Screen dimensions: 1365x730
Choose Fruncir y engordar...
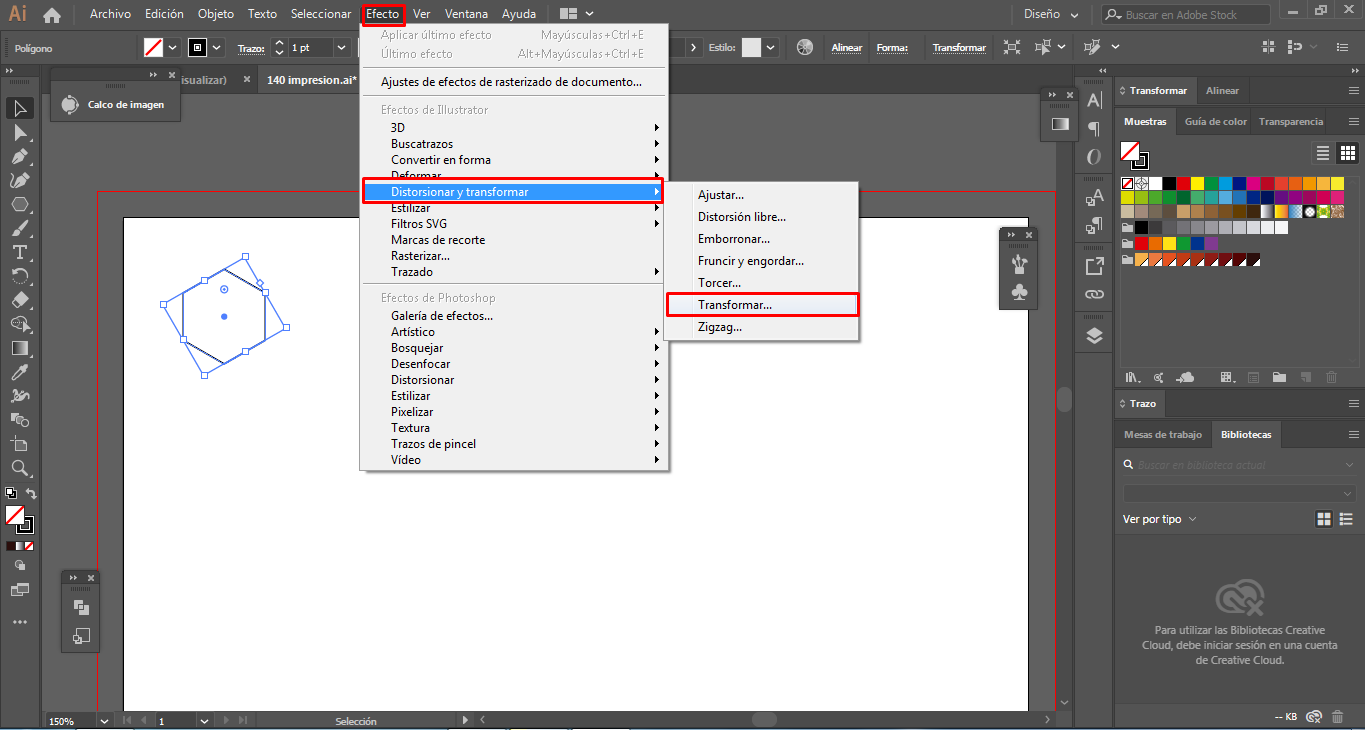762,261
